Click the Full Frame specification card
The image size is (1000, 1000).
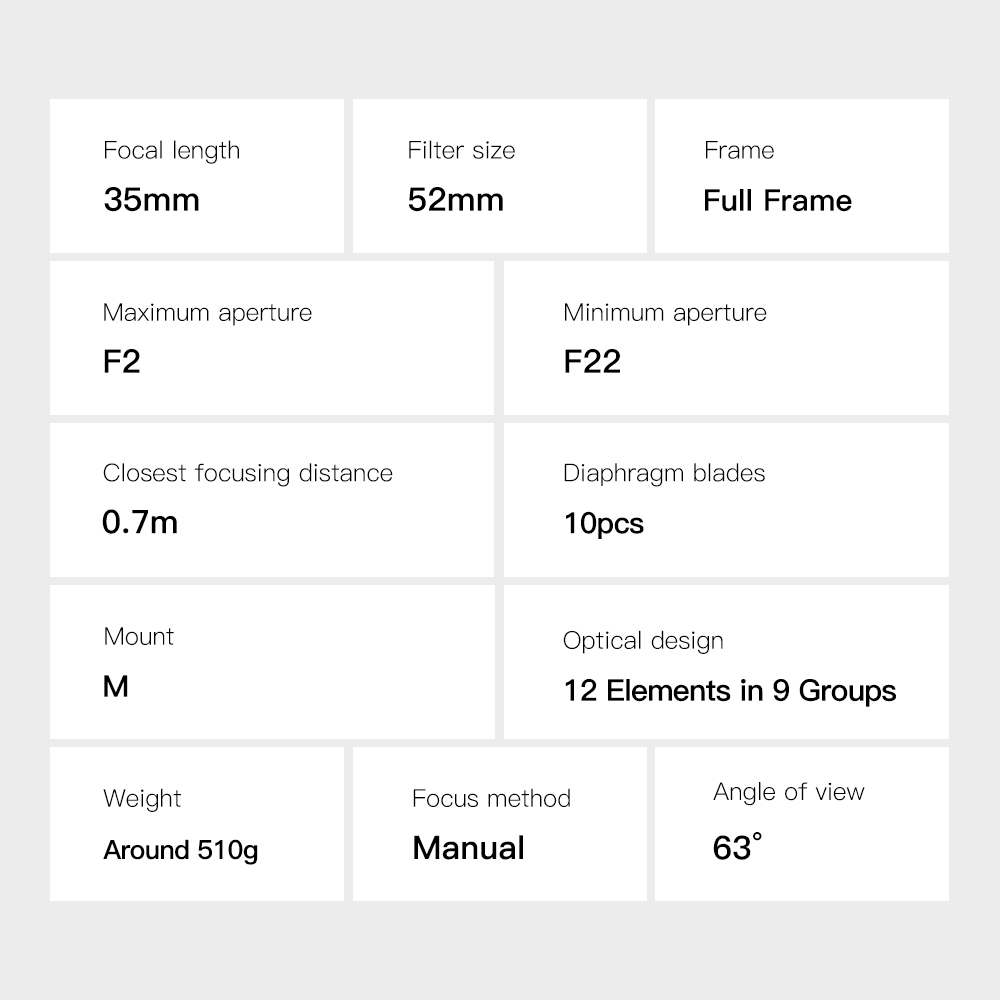(801, 176)
